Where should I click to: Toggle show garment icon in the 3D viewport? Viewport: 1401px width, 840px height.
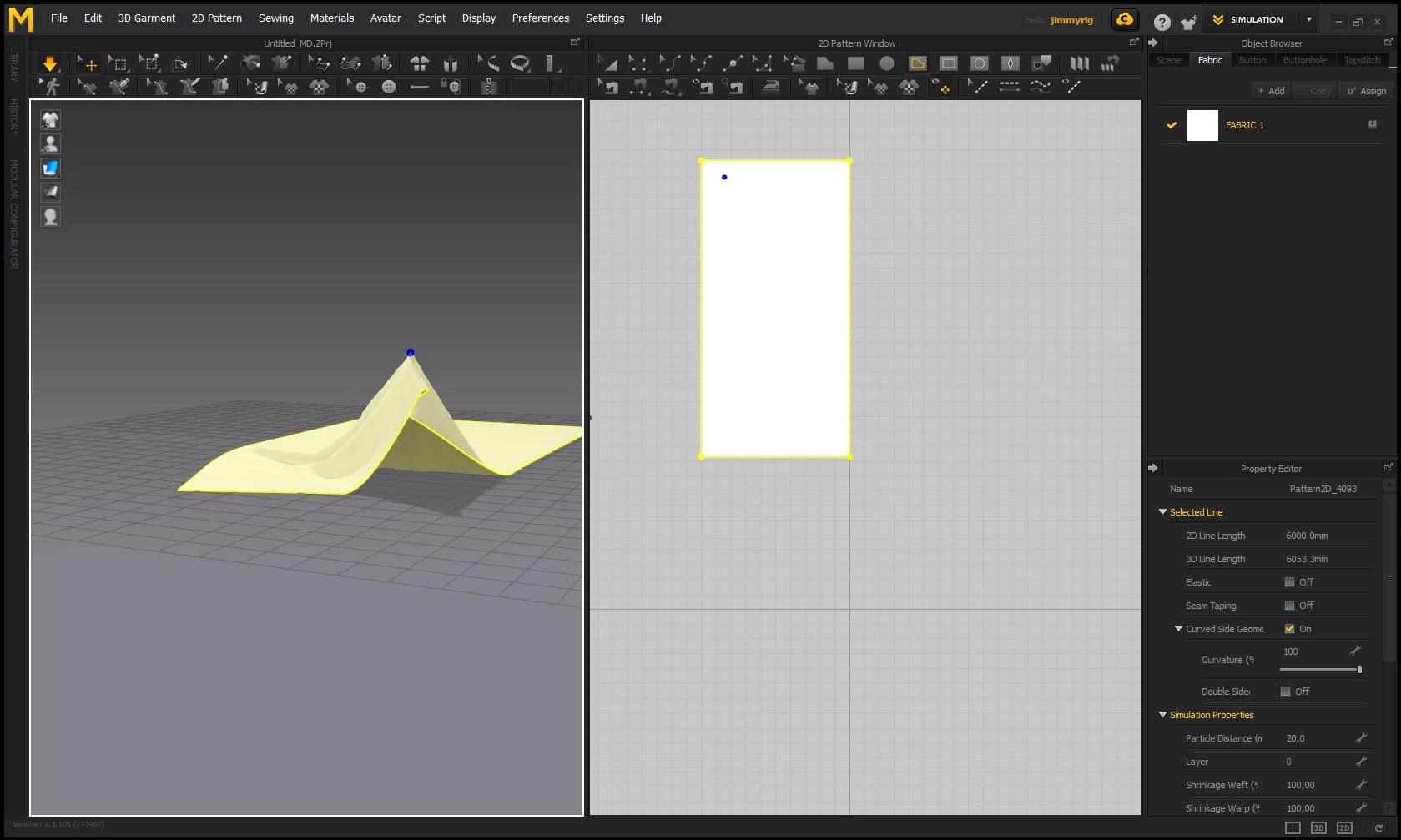click(51, 120)
